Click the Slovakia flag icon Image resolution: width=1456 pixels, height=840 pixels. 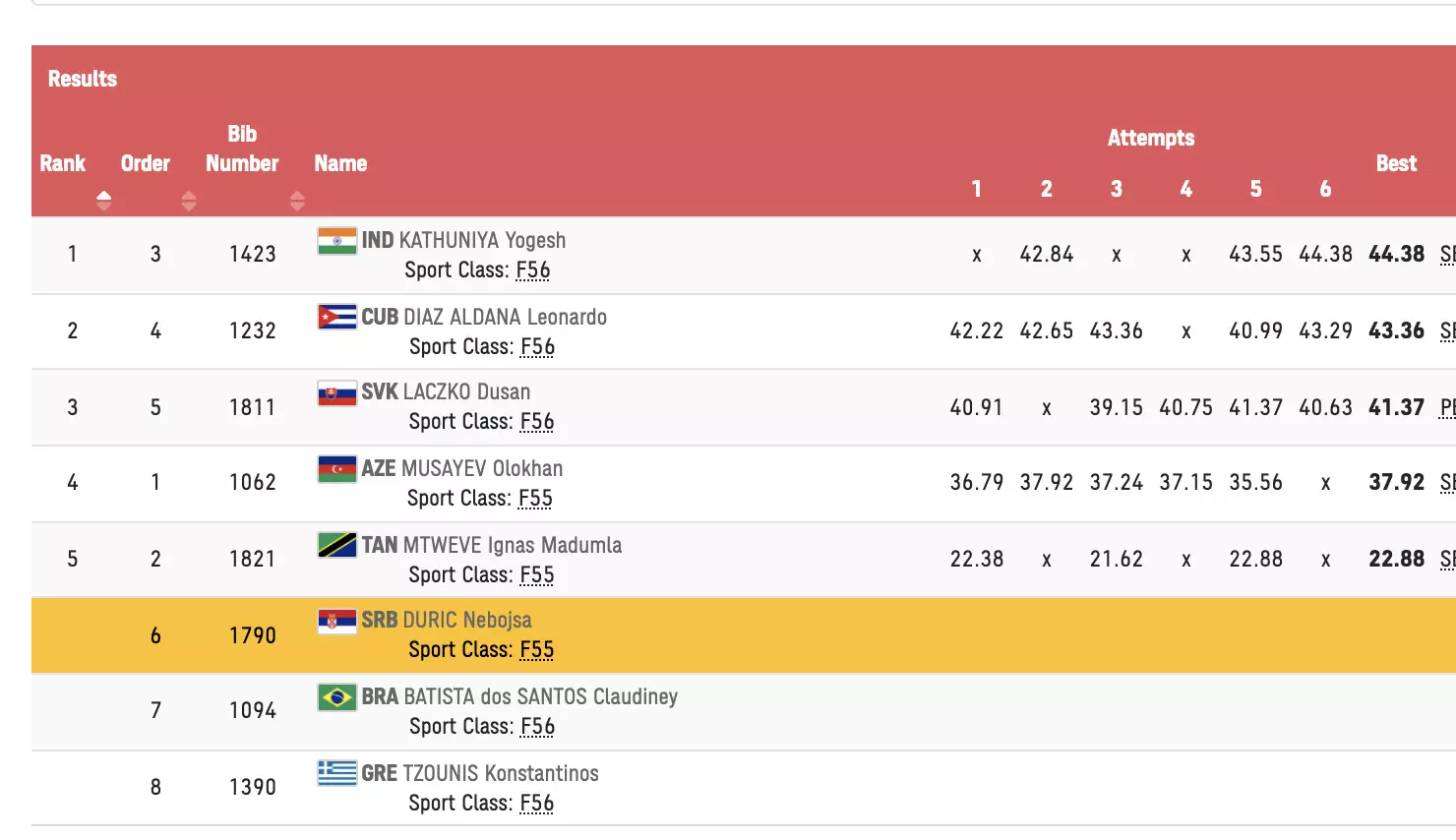(x=336, y=393)
